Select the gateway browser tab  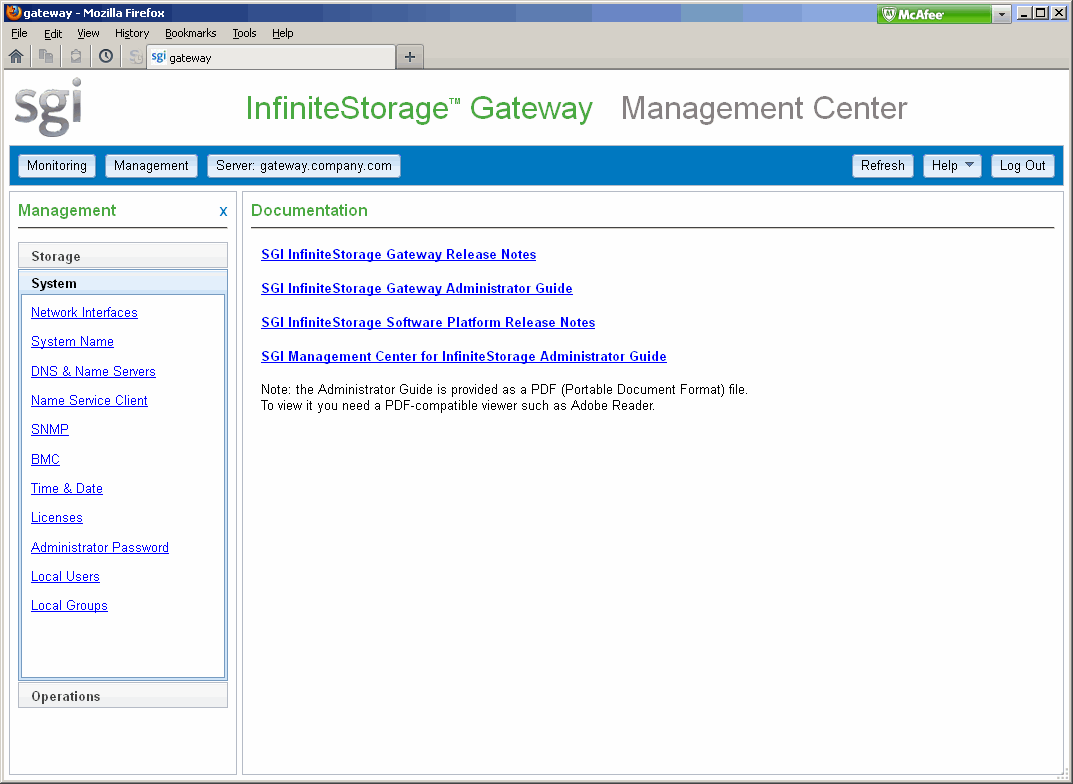coord(271,57)
